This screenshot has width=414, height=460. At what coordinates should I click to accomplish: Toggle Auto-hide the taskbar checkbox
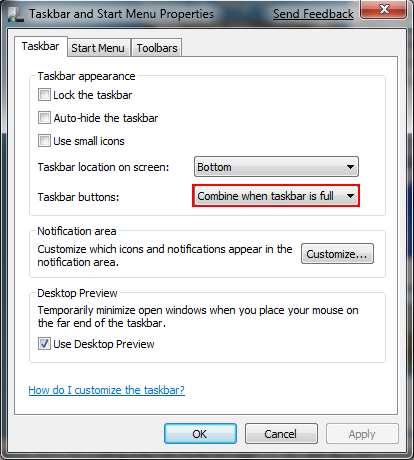tap(44, 118)
